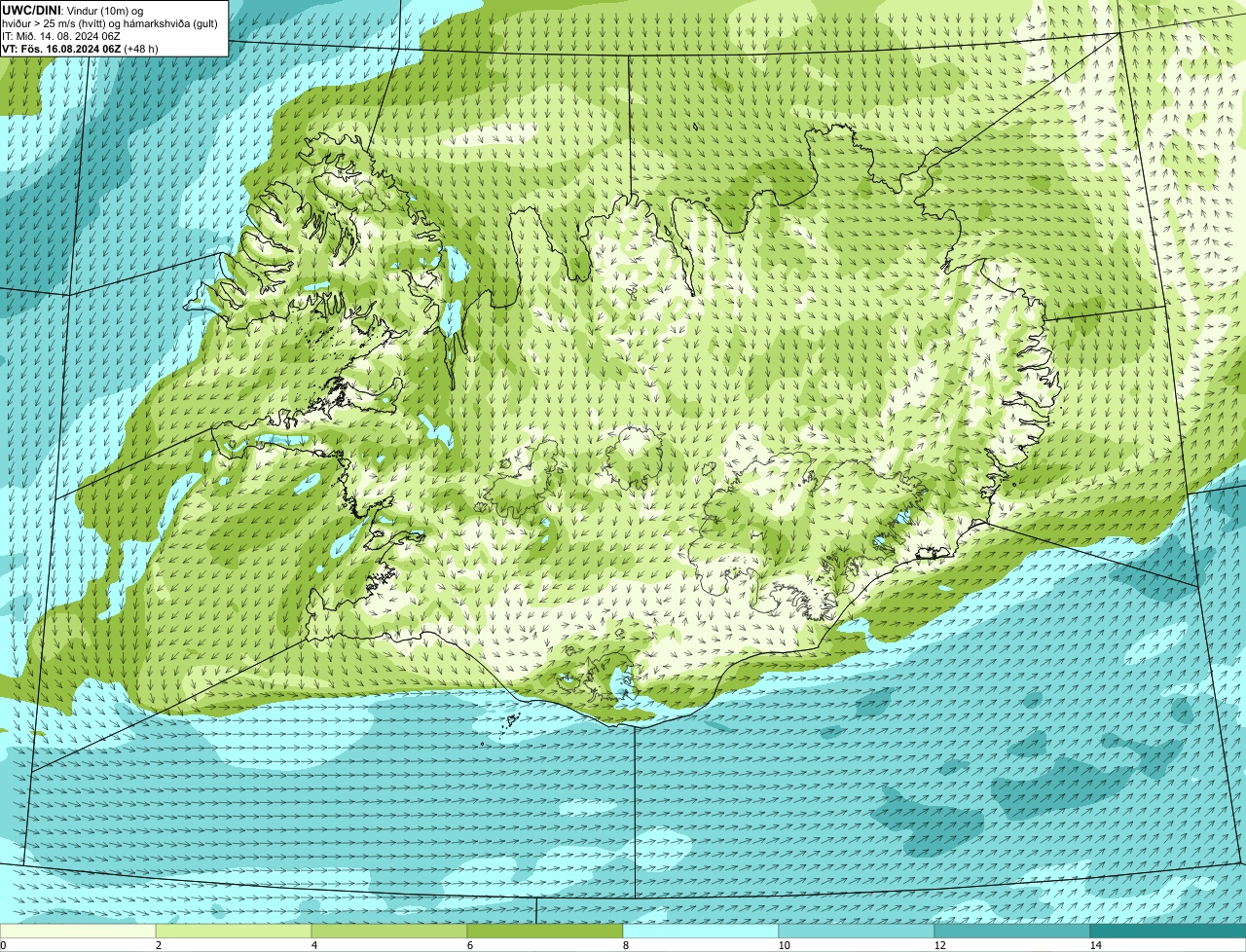This screenshot has height=952, width=1246.
Task: Click the 'IT: Mið. 14. 08. 2024 06Z' line
Action: tap(61, 36)
